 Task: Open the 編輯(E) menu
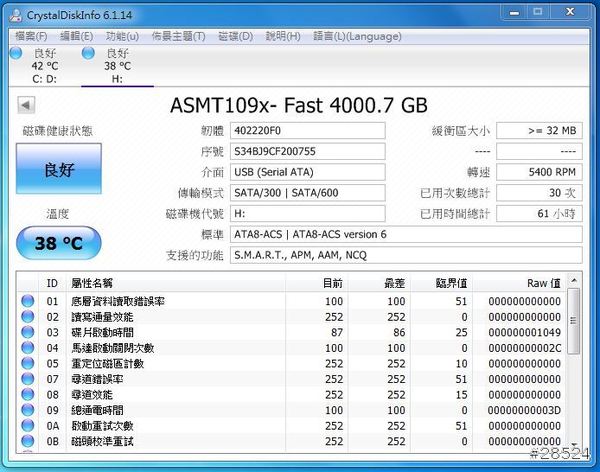77,36
